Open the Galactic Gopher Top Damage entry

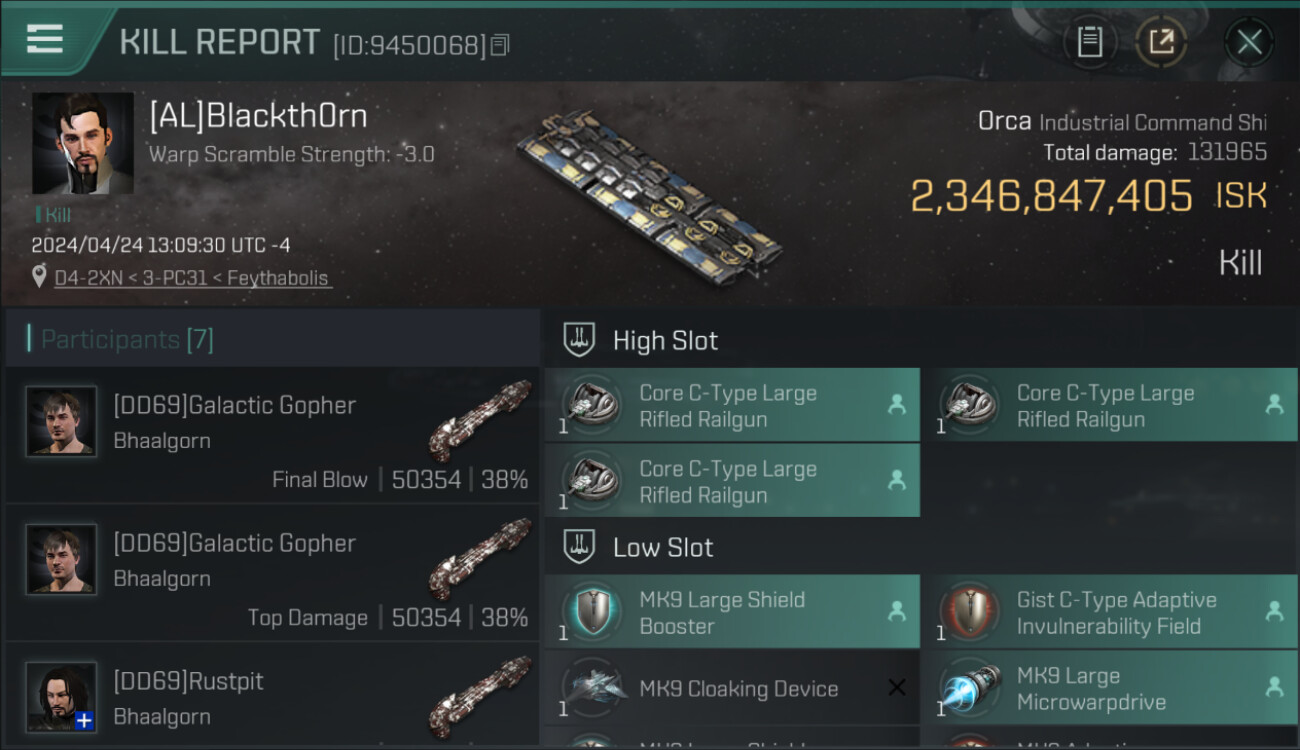click(272, 573)
